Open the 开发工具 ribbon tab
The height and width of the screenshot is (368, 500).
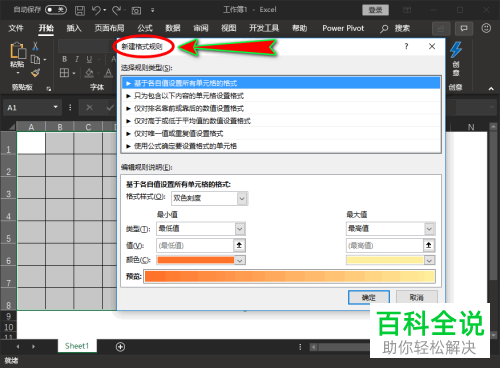[264, 28]
